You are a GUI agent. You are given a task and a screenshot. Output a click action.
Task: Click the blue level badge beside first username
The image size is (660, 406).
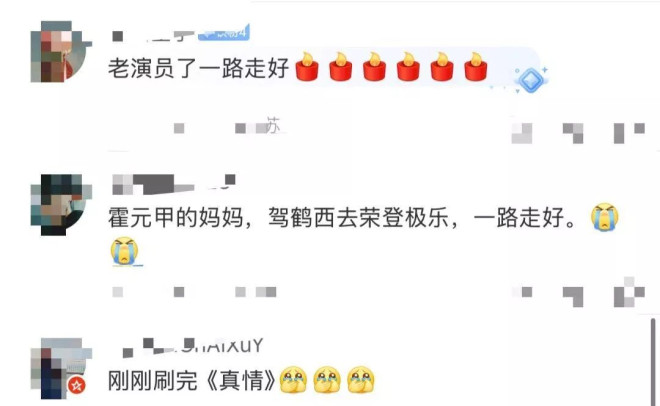tap(224, 32)
